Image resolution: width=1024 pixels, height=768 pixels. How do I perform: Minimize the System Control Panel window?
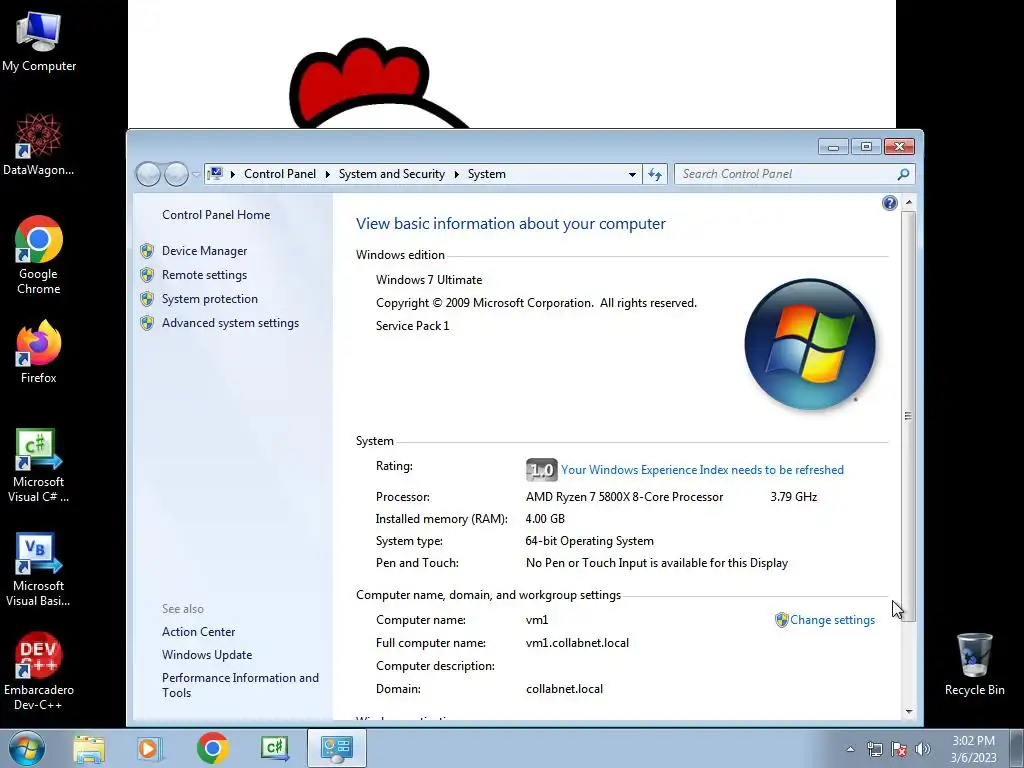pos(833,147)
